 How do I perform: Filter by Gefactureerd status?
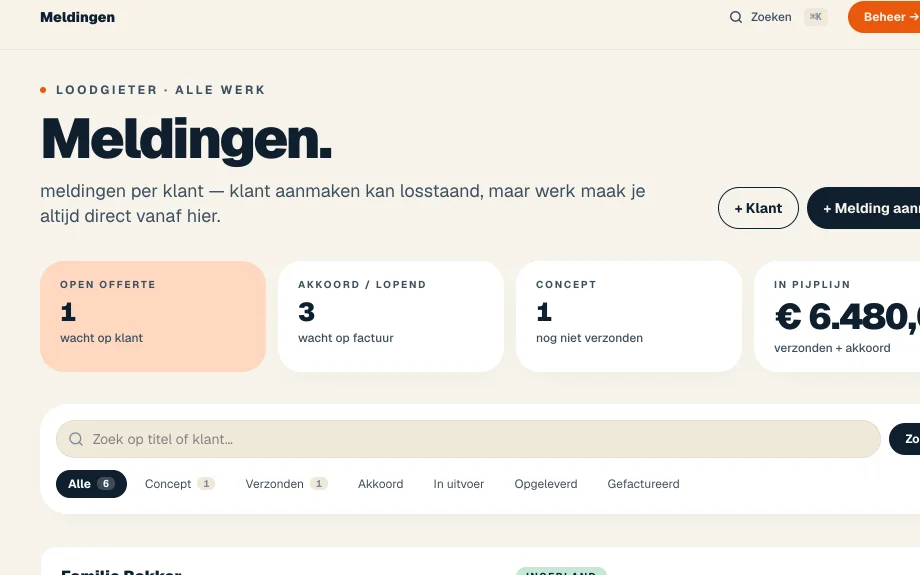[643, 484]
